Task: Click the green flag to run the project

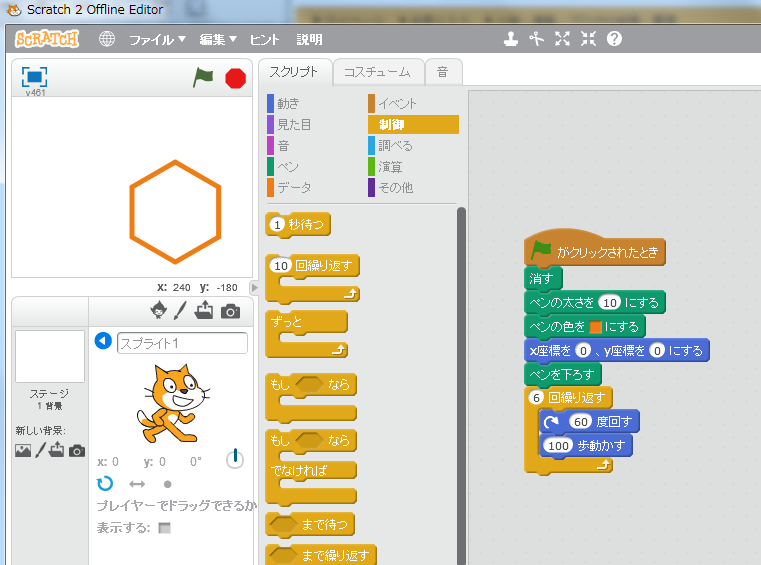Action: tap(203, 77)
